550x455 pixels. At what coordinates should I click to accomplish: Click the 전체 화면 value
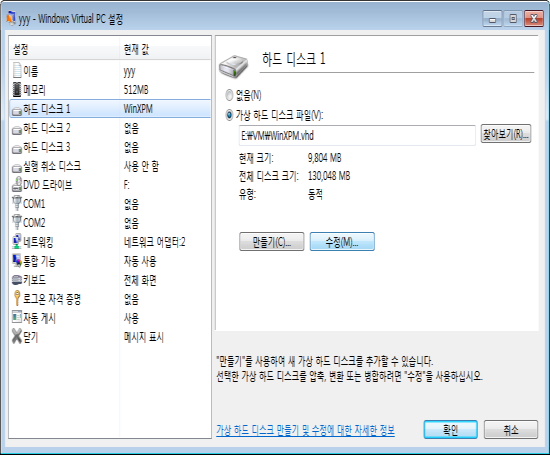tap(140, 280)
